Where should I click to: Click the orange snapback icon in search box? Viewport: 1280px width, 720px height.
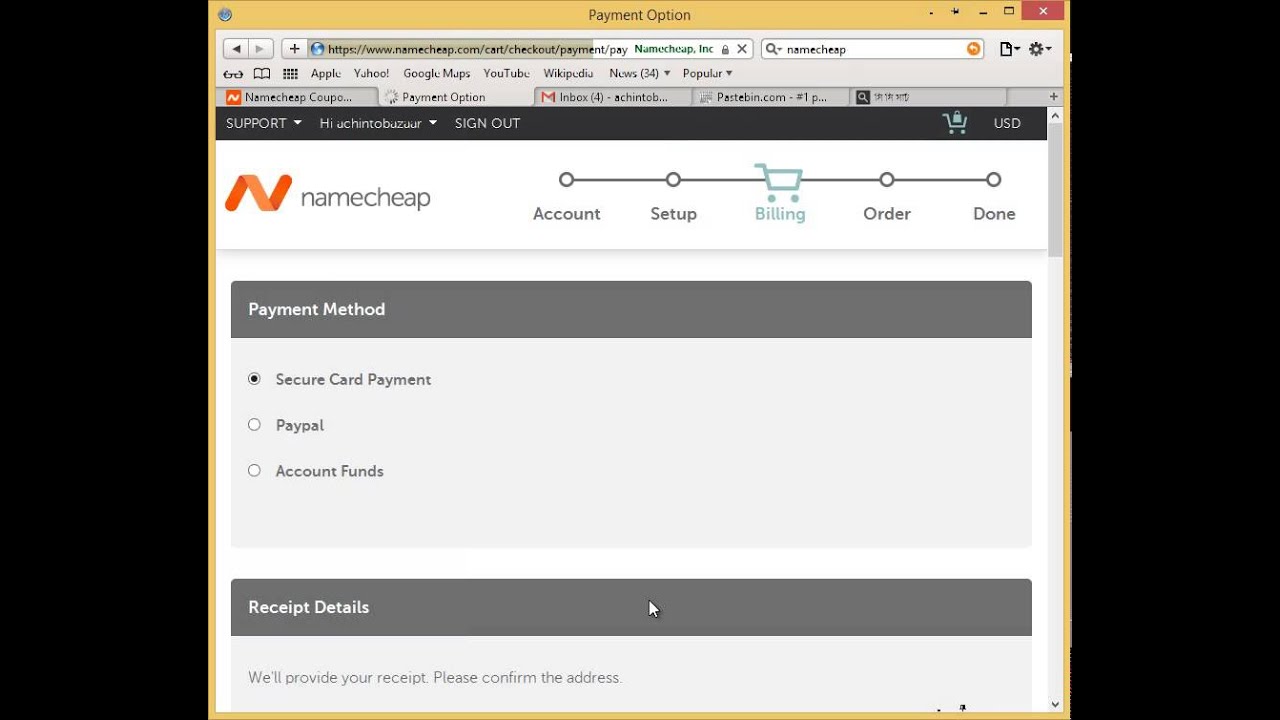(x=973, y=49)
